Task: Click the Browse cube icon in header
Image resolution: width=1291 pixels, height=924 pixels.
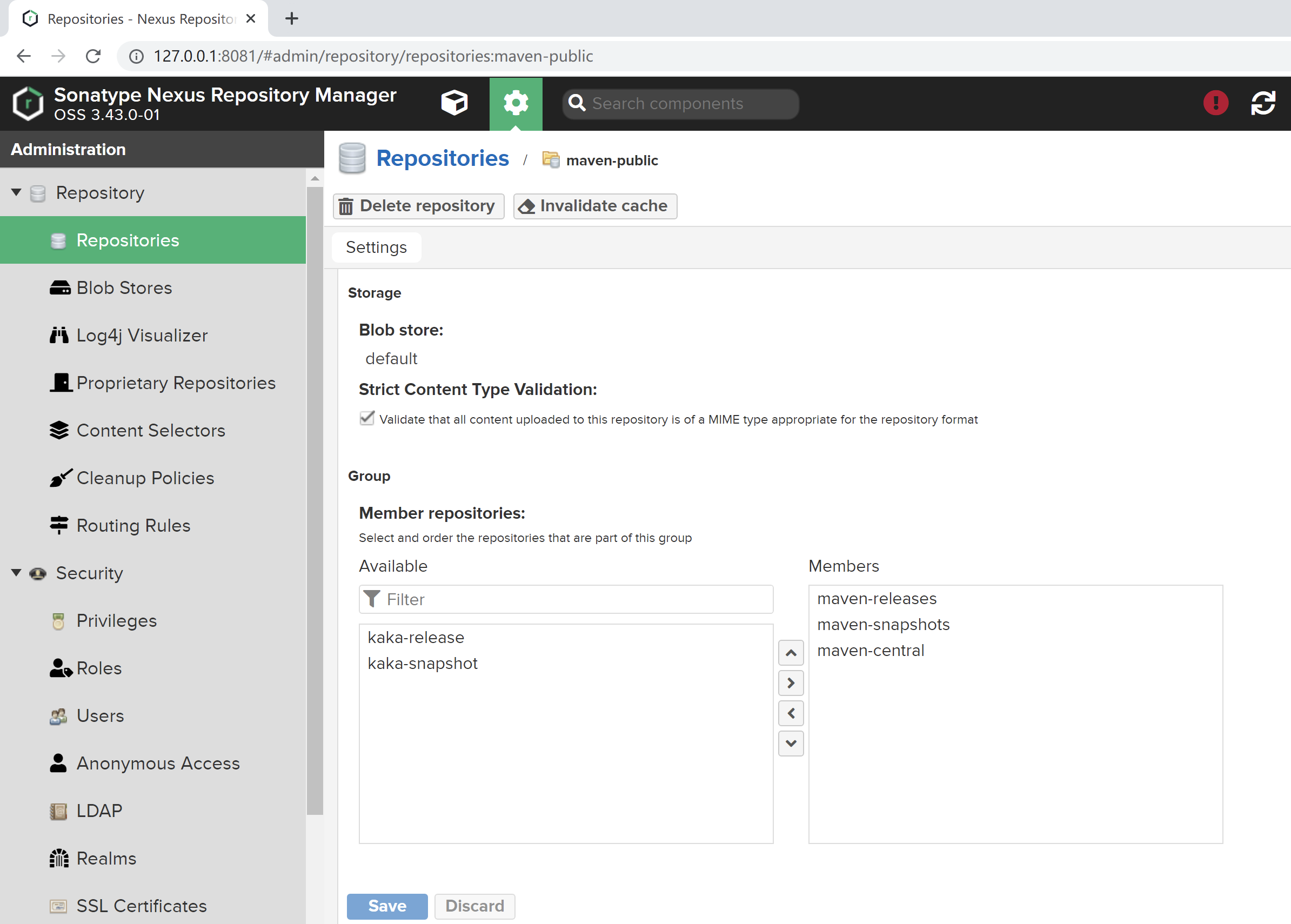Action: [453, 103]
